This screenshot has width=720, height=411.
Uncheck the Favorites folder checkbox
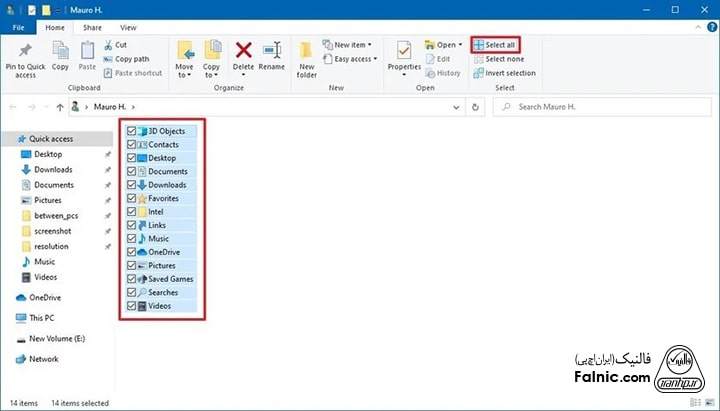point(132,199)
